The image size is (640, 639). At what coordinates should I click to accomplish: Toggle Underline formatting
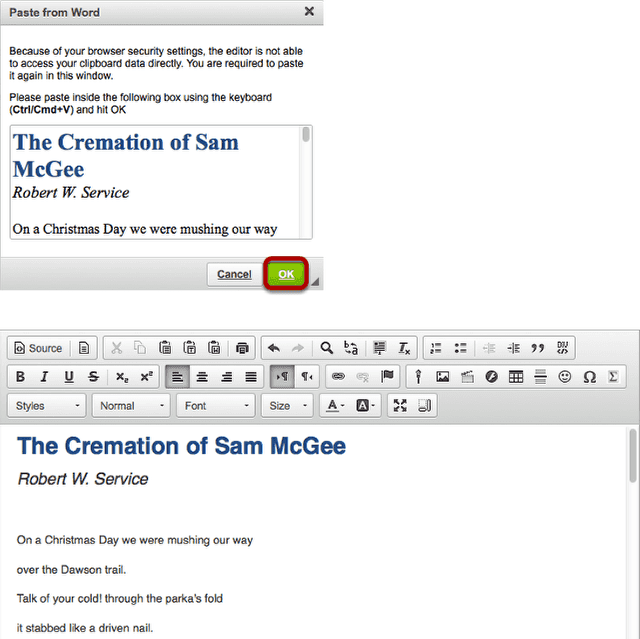pyautogui.click(x=69, y=377)
